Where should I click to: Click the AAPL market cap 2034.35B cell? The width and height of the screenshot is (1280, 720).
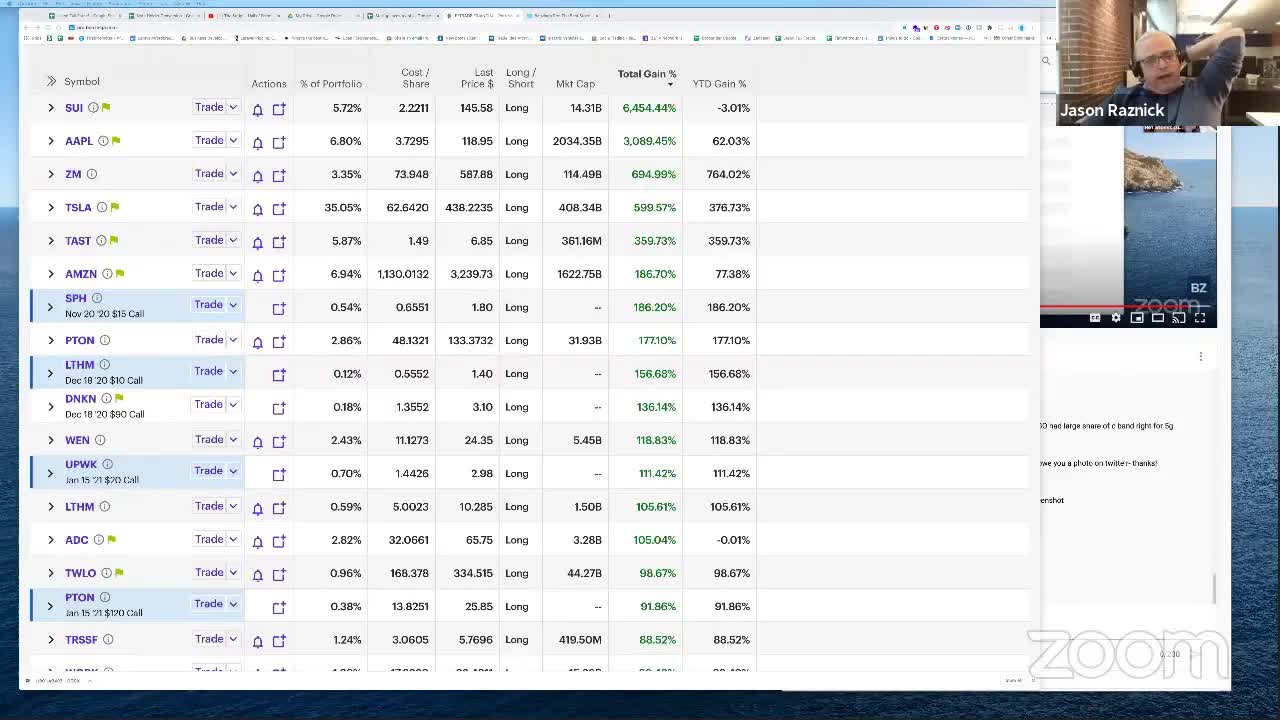[x=577, y=141]
